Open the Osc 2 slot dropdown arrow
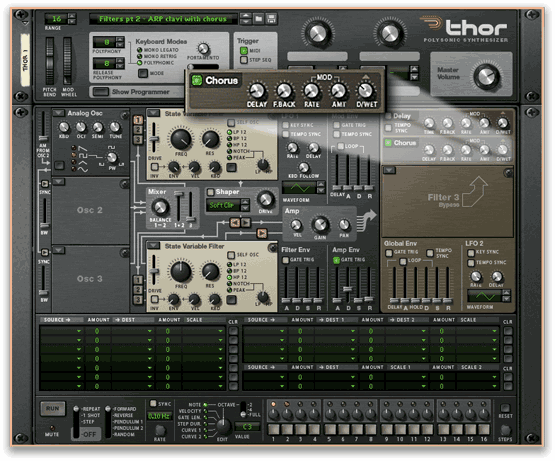Screen dimensions: 555x461 click(58, 182)
